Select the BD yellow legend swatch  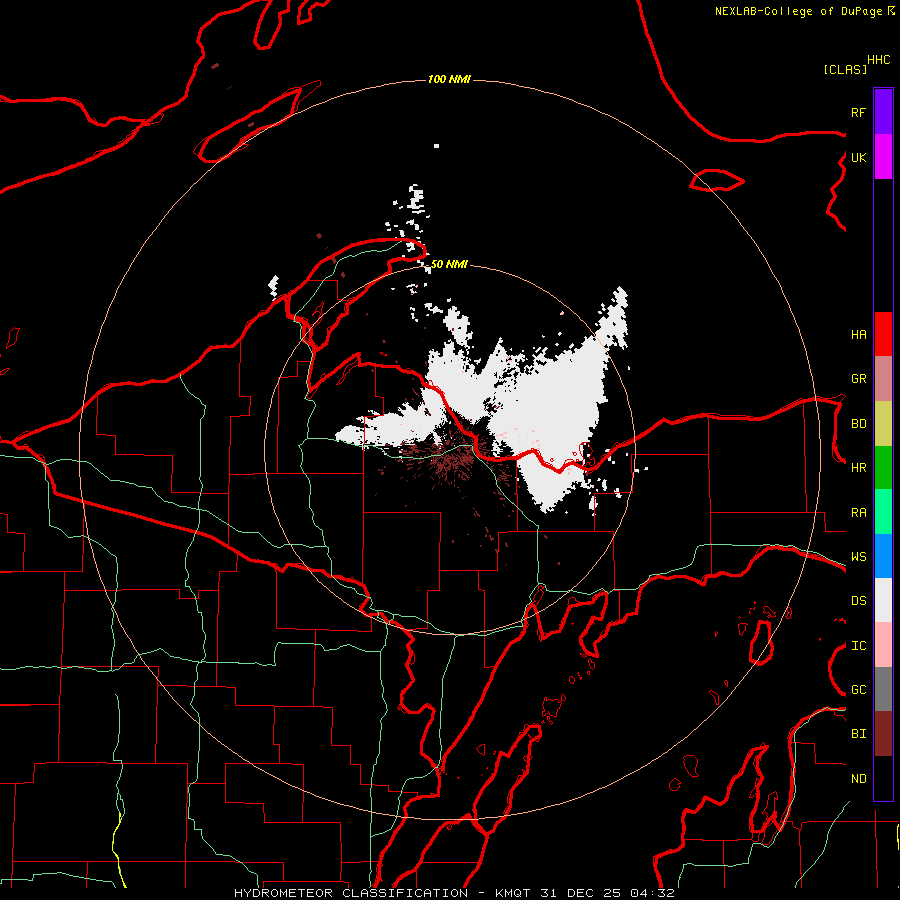coord(883,424)
